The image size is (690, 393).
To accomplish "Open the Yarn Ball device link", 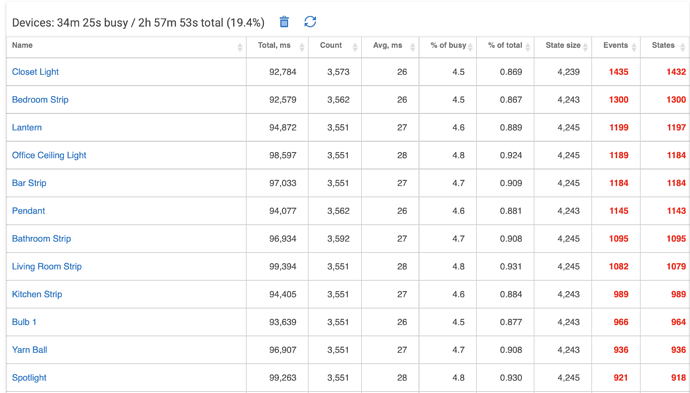I will [x=29, y=350].
